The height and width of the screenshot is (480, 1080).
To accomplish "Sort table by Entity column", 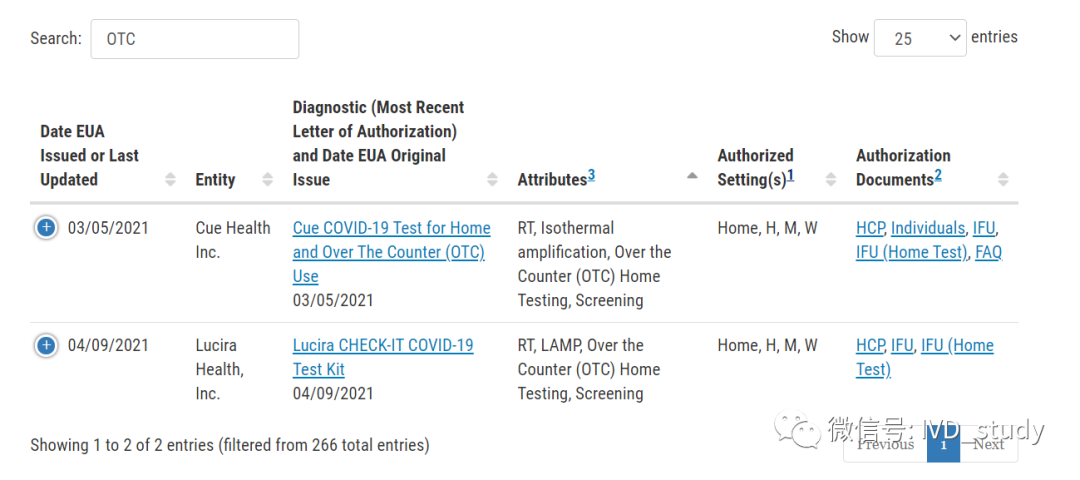I will [x=267, y=180].
